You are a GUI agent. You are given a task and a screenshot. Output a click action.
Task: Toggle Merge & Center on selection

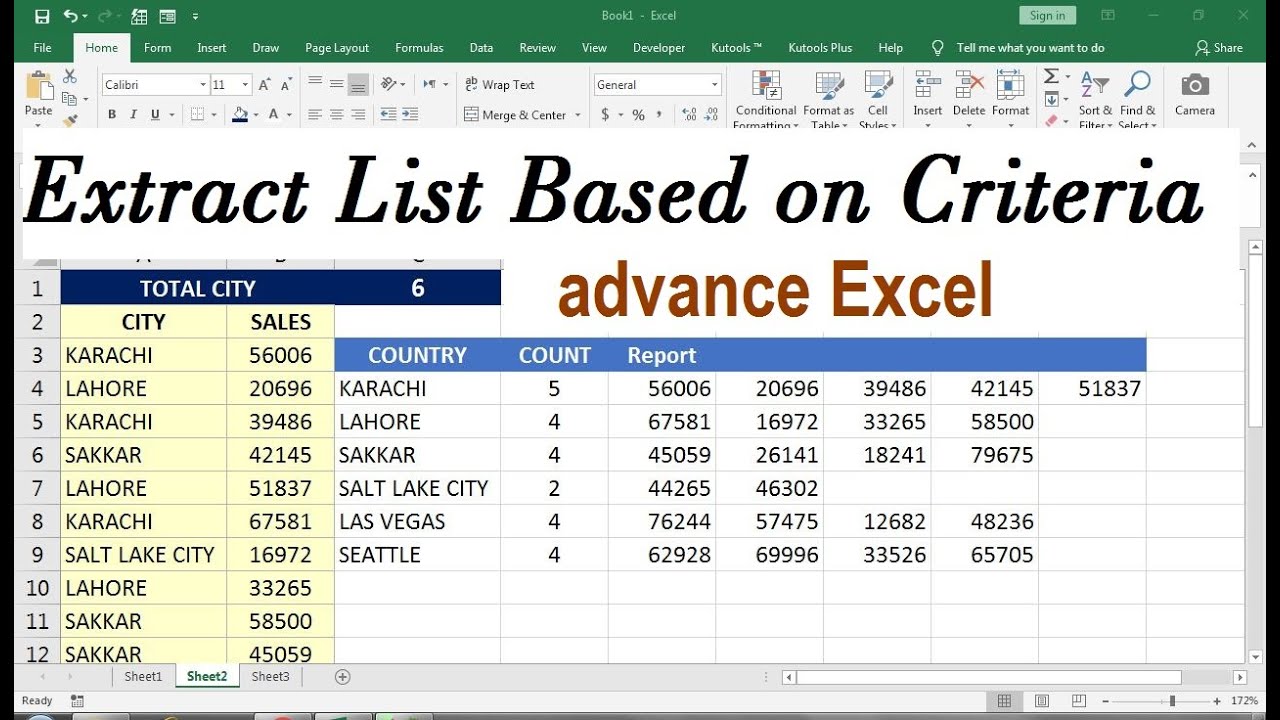[516, 115]
